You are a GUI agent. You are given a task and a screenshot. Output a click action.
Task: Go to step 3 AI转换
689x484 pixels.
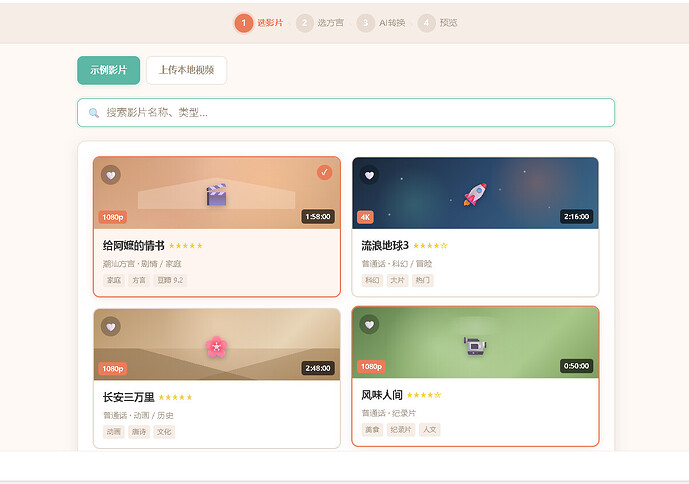click(381, 23)
